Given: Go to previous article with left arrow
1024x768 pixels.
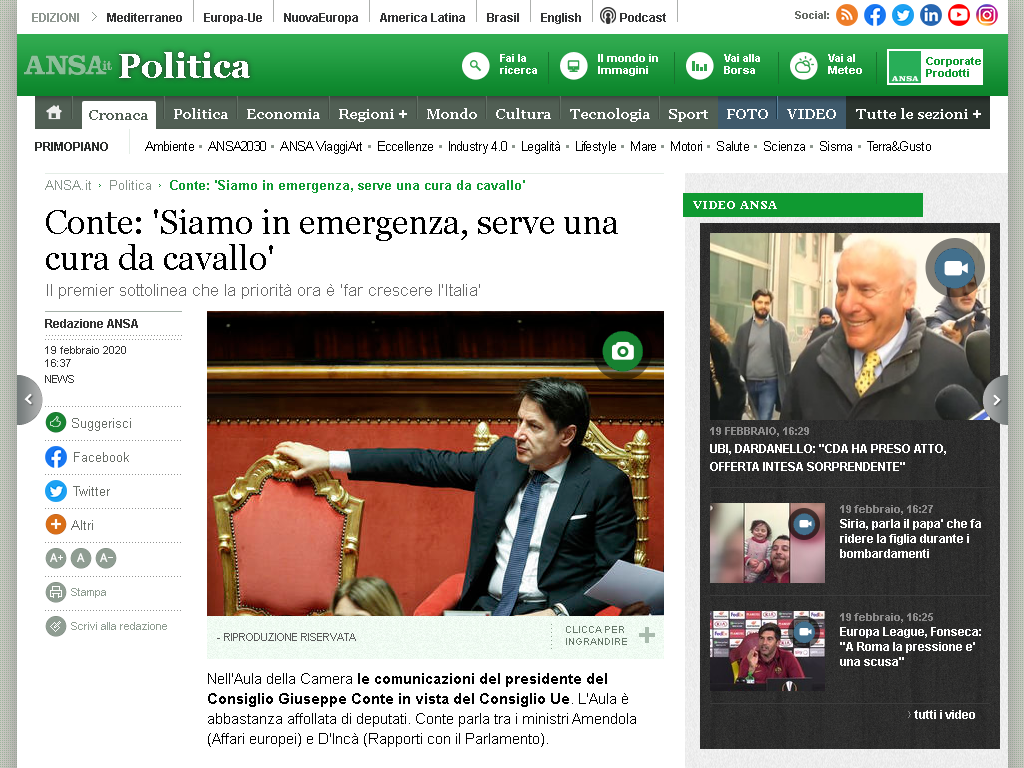Looking at the screenshot, I should coord(28,400).
